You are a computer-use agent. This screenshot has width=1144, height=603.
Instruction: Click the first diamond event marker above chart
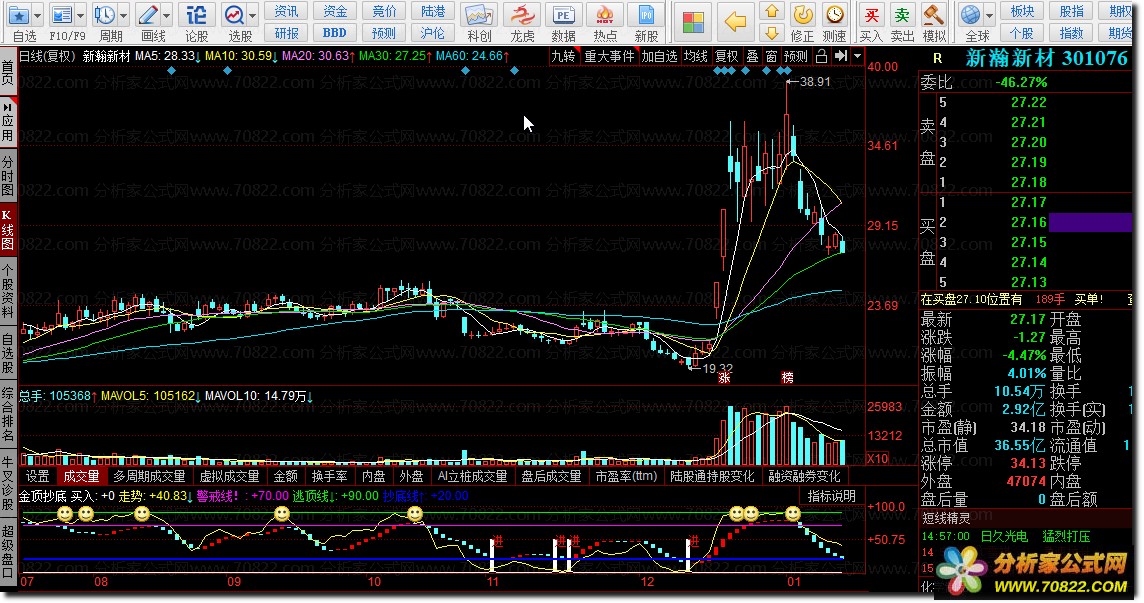click(x=171, y=71)
